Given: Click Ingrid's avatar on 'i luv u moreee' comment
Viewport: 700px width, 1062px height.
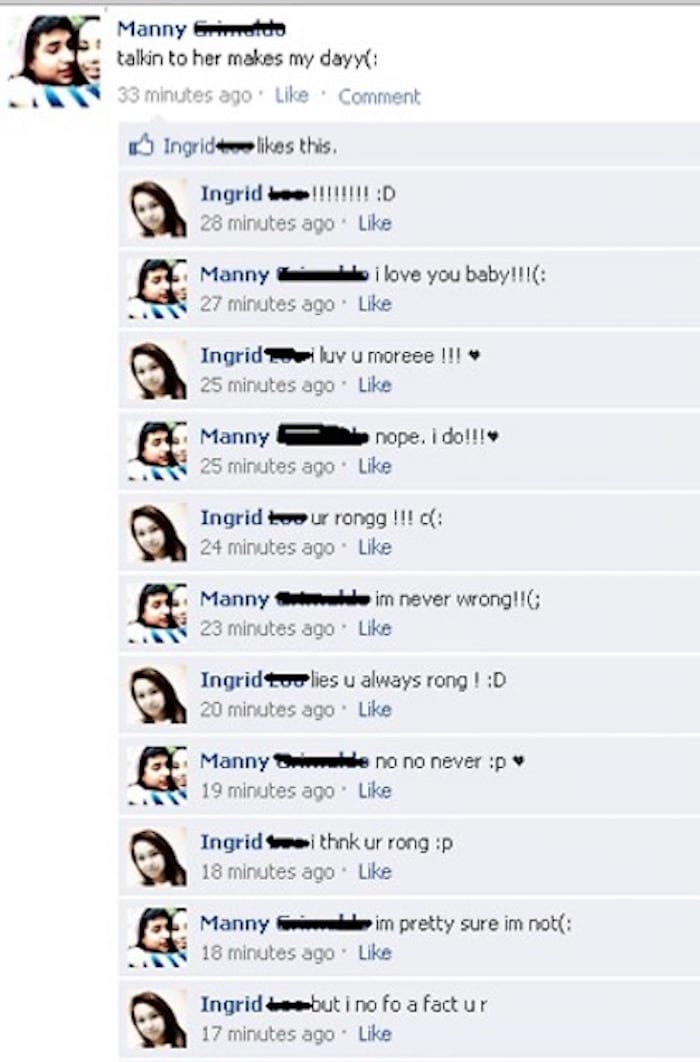Looking at the screenshot, I should click(x=158, y=370).
